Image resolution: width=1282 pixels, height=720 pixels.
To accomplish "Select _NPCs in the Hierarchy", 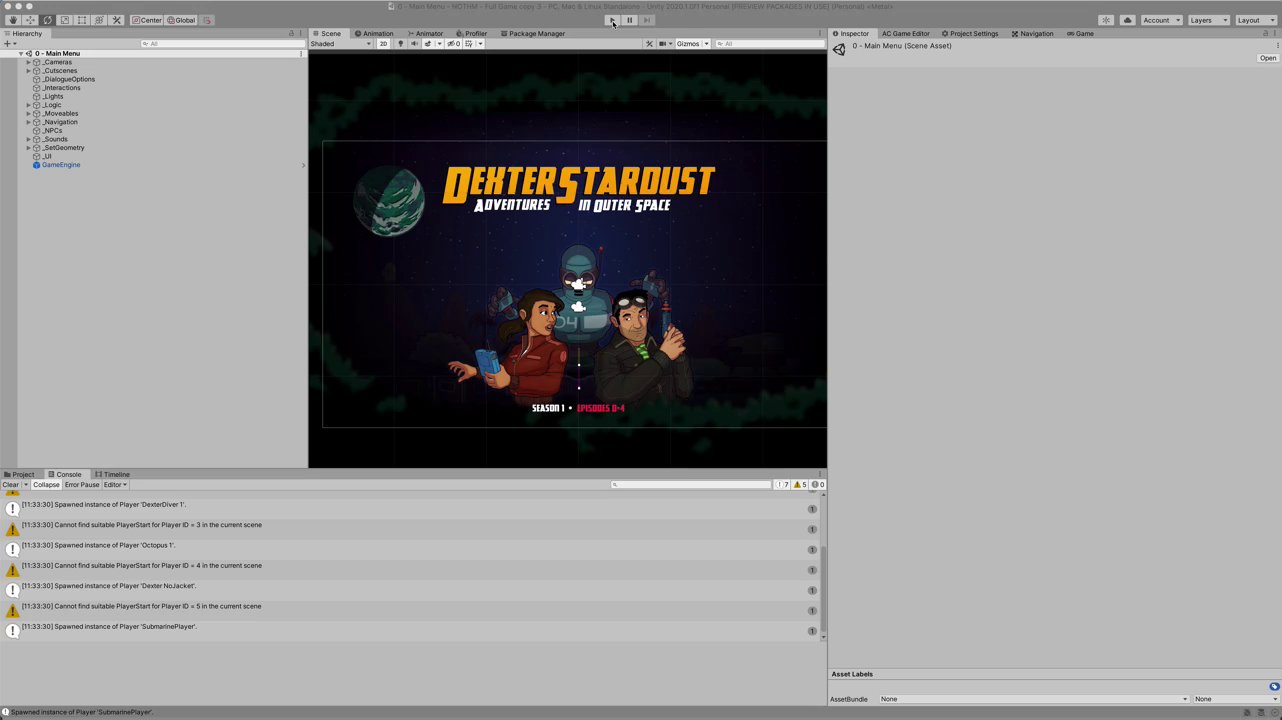I will 52,131.
